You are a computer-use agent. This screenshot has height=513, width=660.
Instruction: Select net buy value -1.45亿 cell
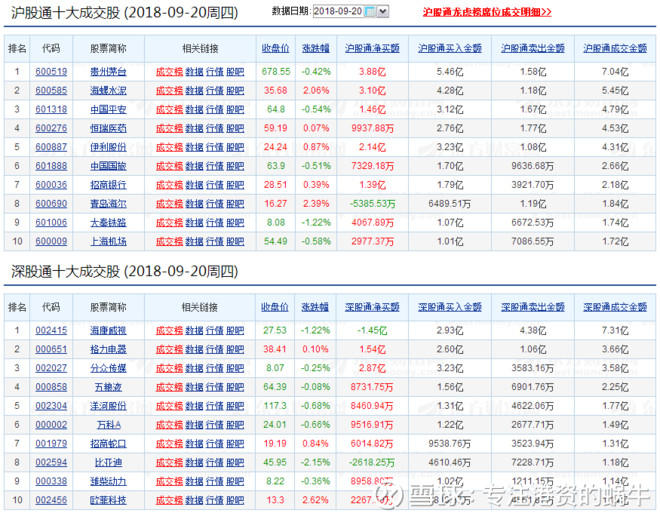click(372, 331)
